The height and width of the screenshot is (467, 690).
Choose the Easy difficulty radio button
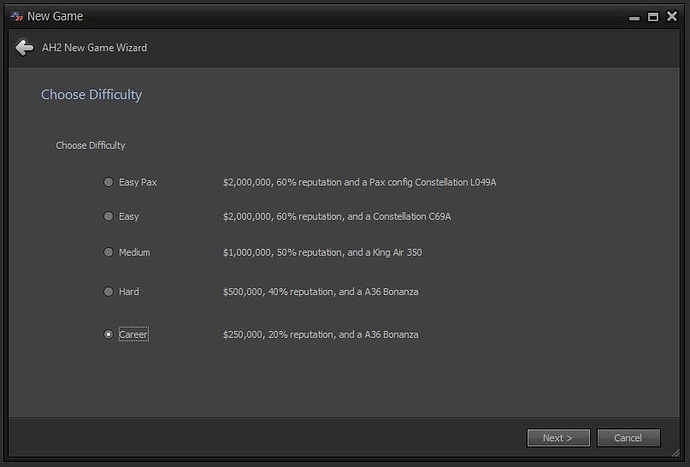tap(109, 216)
